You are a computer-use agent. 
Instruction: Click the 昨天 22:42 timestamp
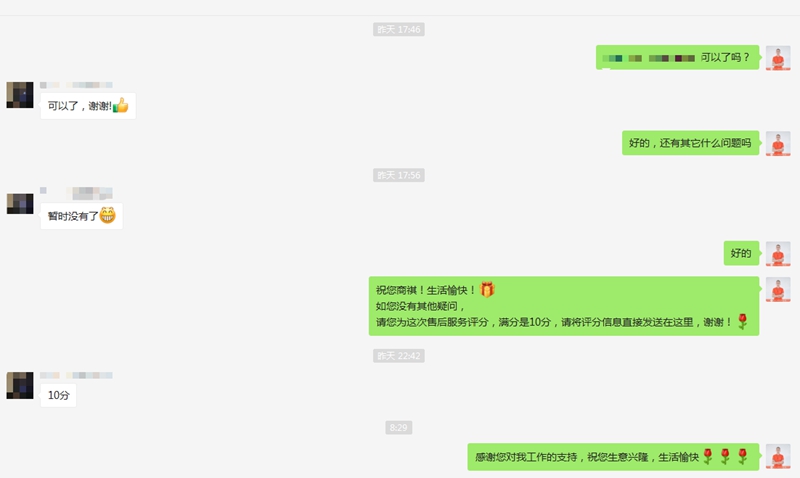pos(398,356)
